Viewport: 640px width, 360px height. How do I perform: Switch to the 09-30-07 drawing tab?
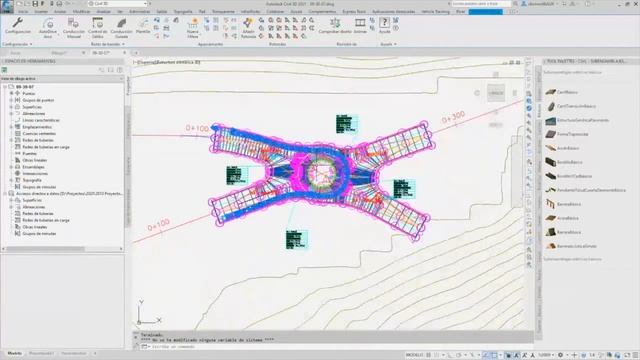(x=101, y=53)
